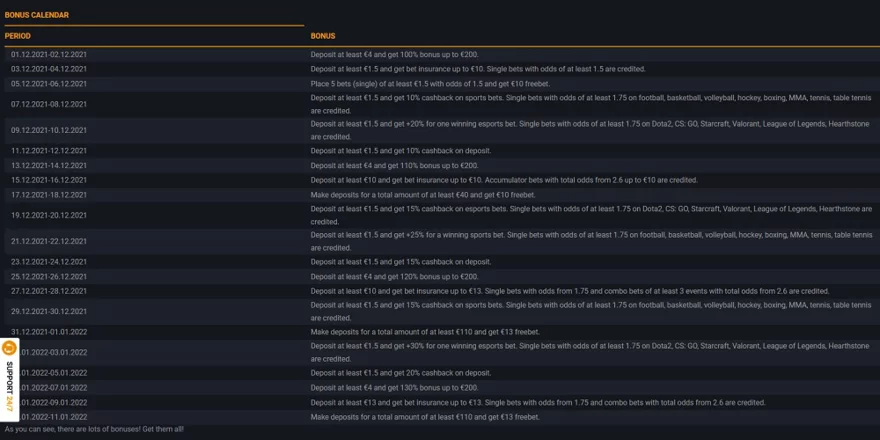Select the 17.12.2021-18.12.2021 period cell
Viewport: 880px width, 440px height.
click(49, 195)
